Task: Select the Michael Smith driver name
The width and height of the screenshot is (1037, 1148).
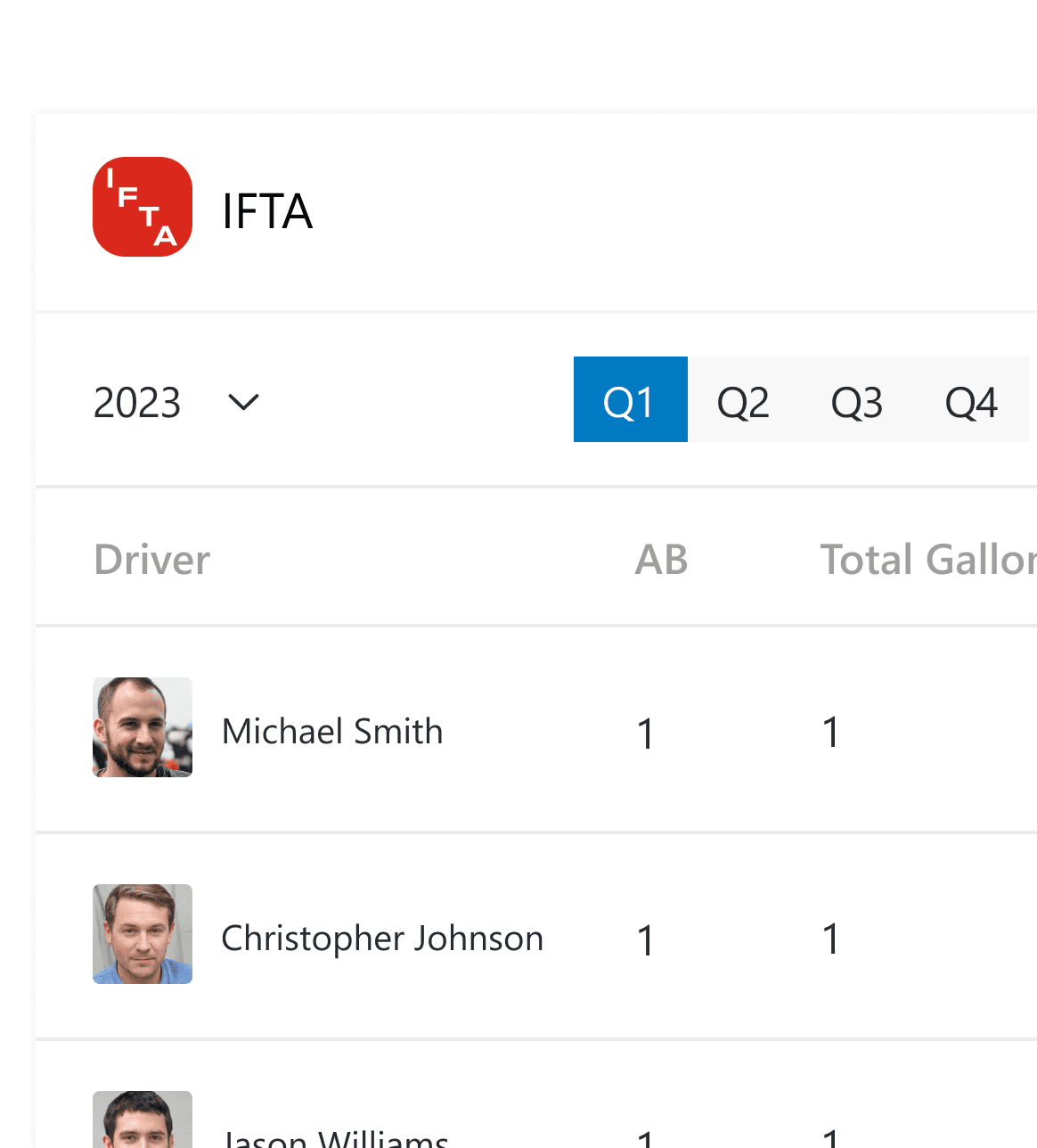Action: click(x=332, y=731)
